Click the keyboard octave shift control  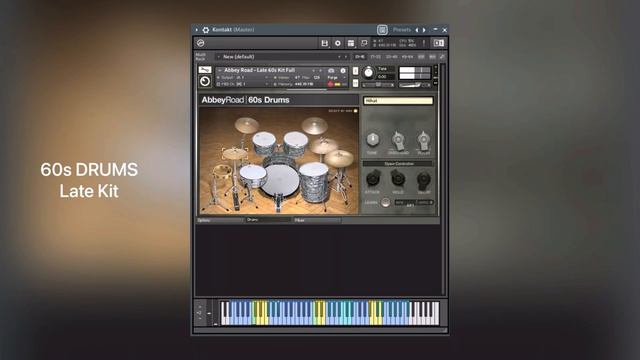click(200, 313)
